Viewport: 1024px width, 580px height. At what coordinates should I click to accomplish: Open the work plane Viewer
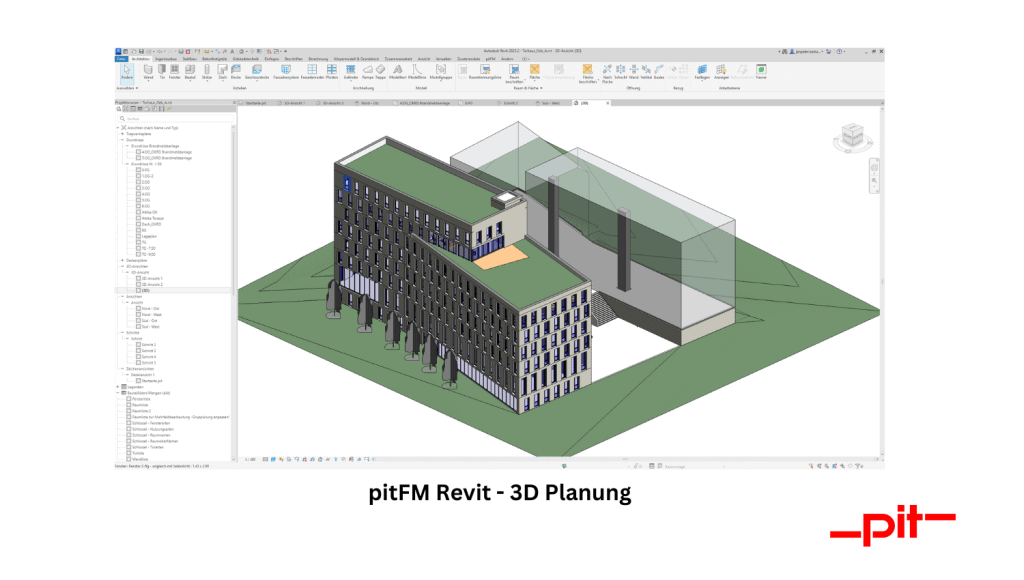coord(761,72)
